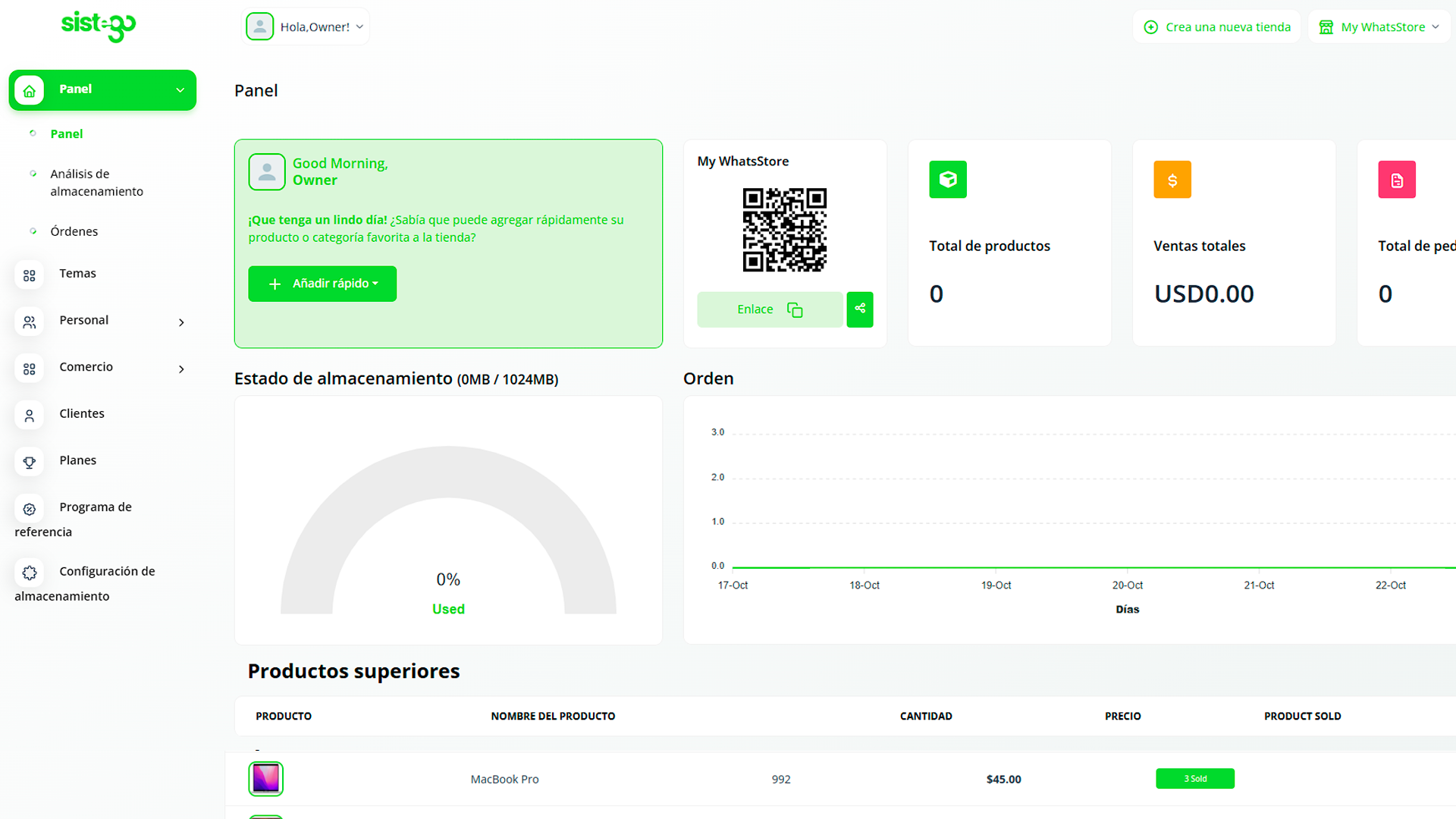This screenshot has height=819, width=1456.
Task: Copy store link with Enlace button
Action: (x=770, y=309)
